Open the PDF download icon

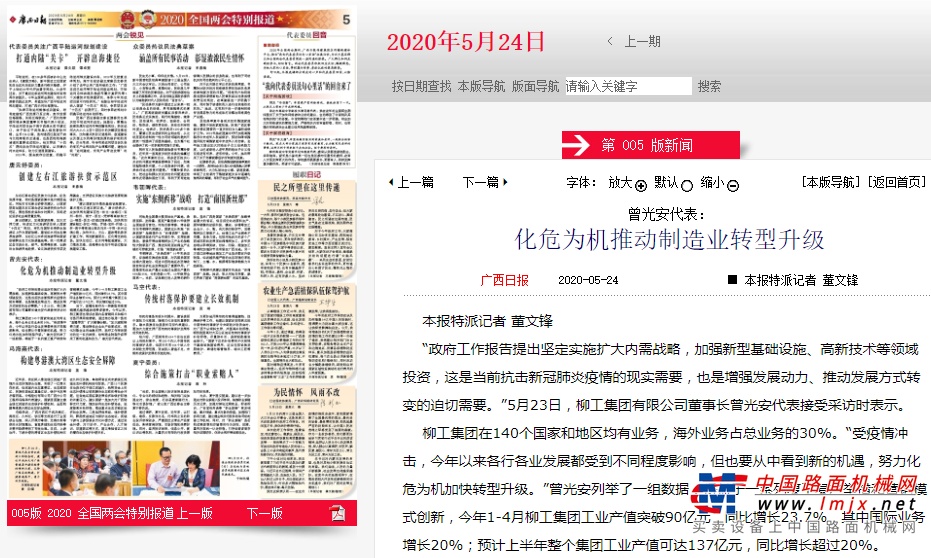338,513
